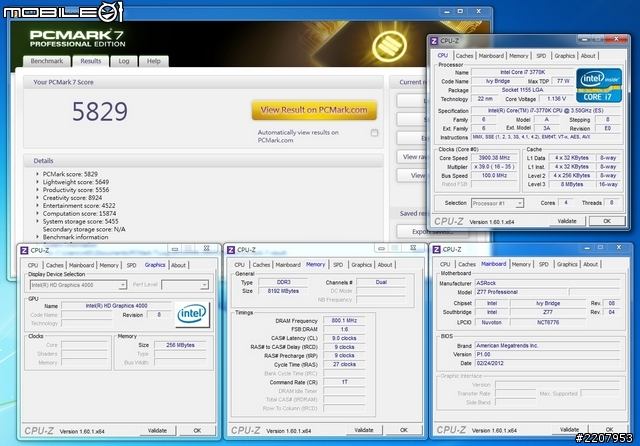Select SPD tab in Memory CPU-Z window
640x446 pixels.
(x=338, y=265)
